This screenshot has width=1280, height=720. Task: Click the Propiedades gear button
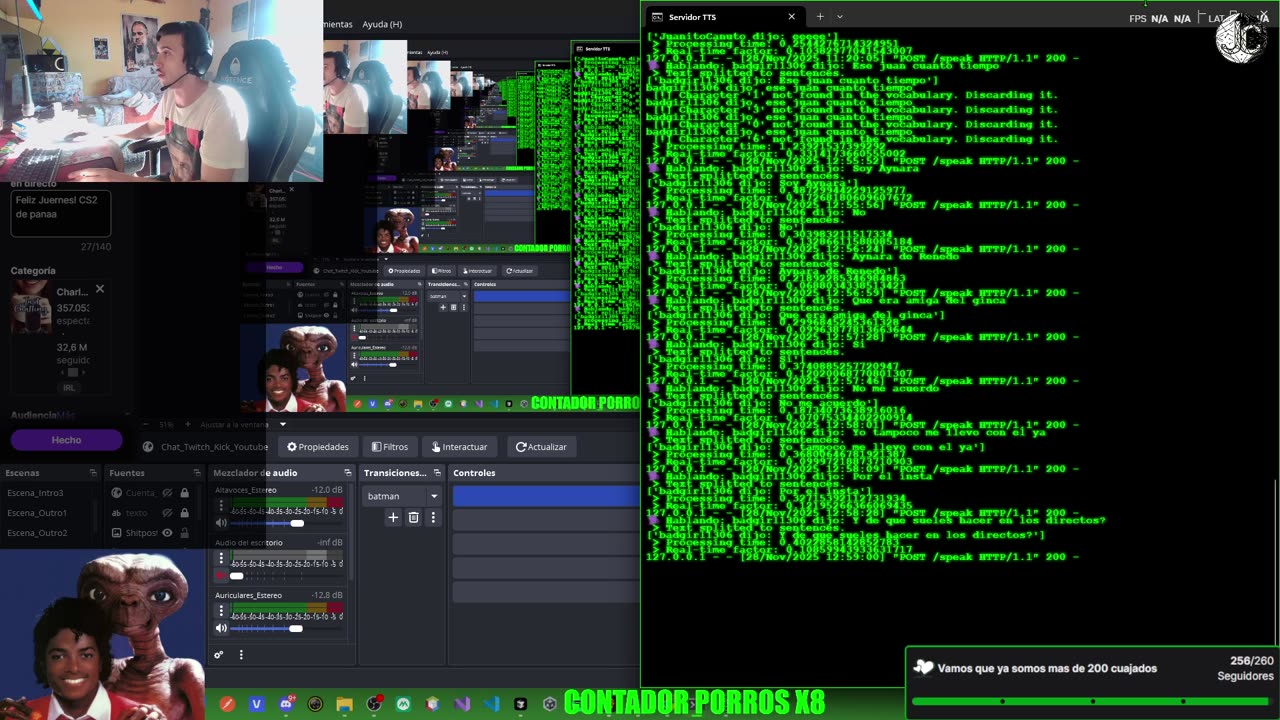317,447
